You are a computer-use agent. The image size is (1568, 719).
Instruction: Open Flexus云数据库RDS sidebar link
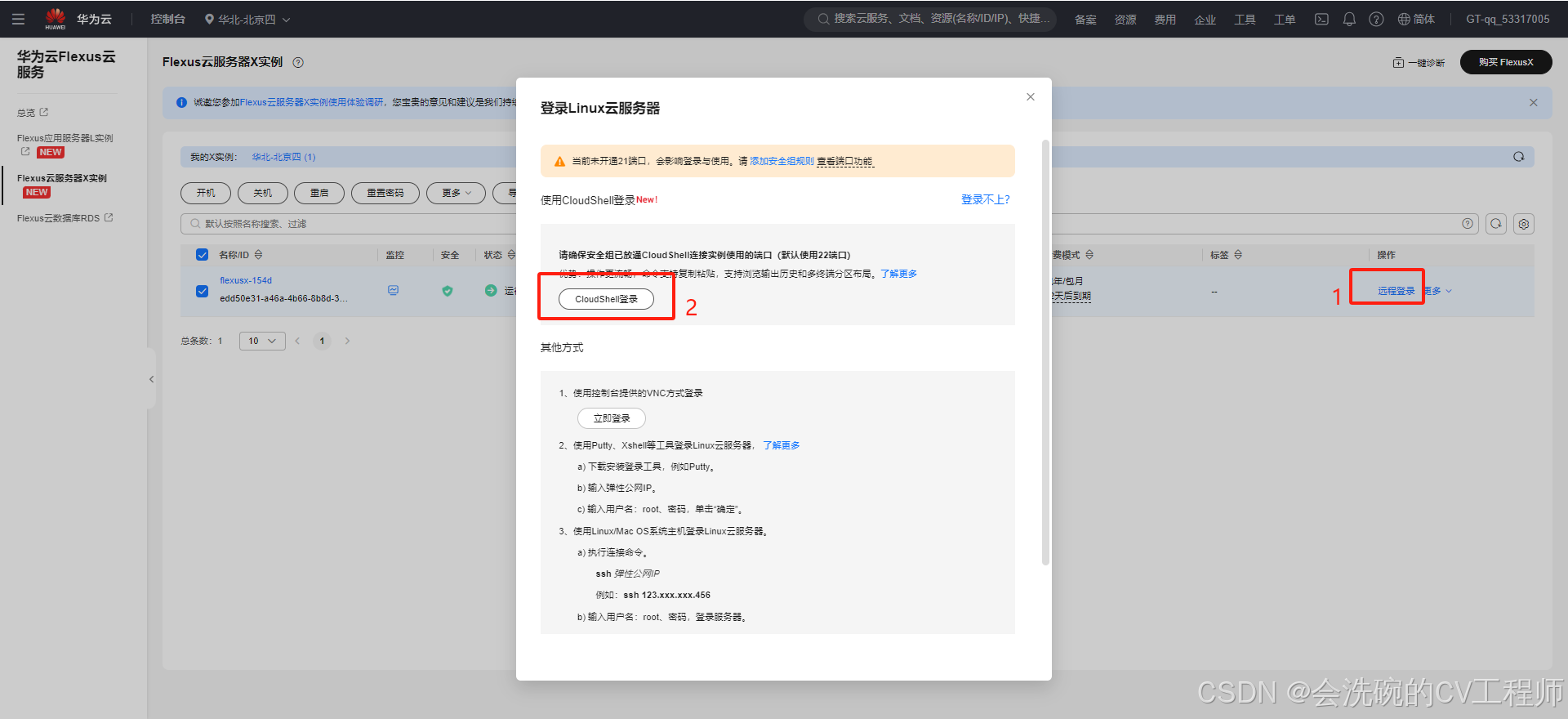point(65,218)
